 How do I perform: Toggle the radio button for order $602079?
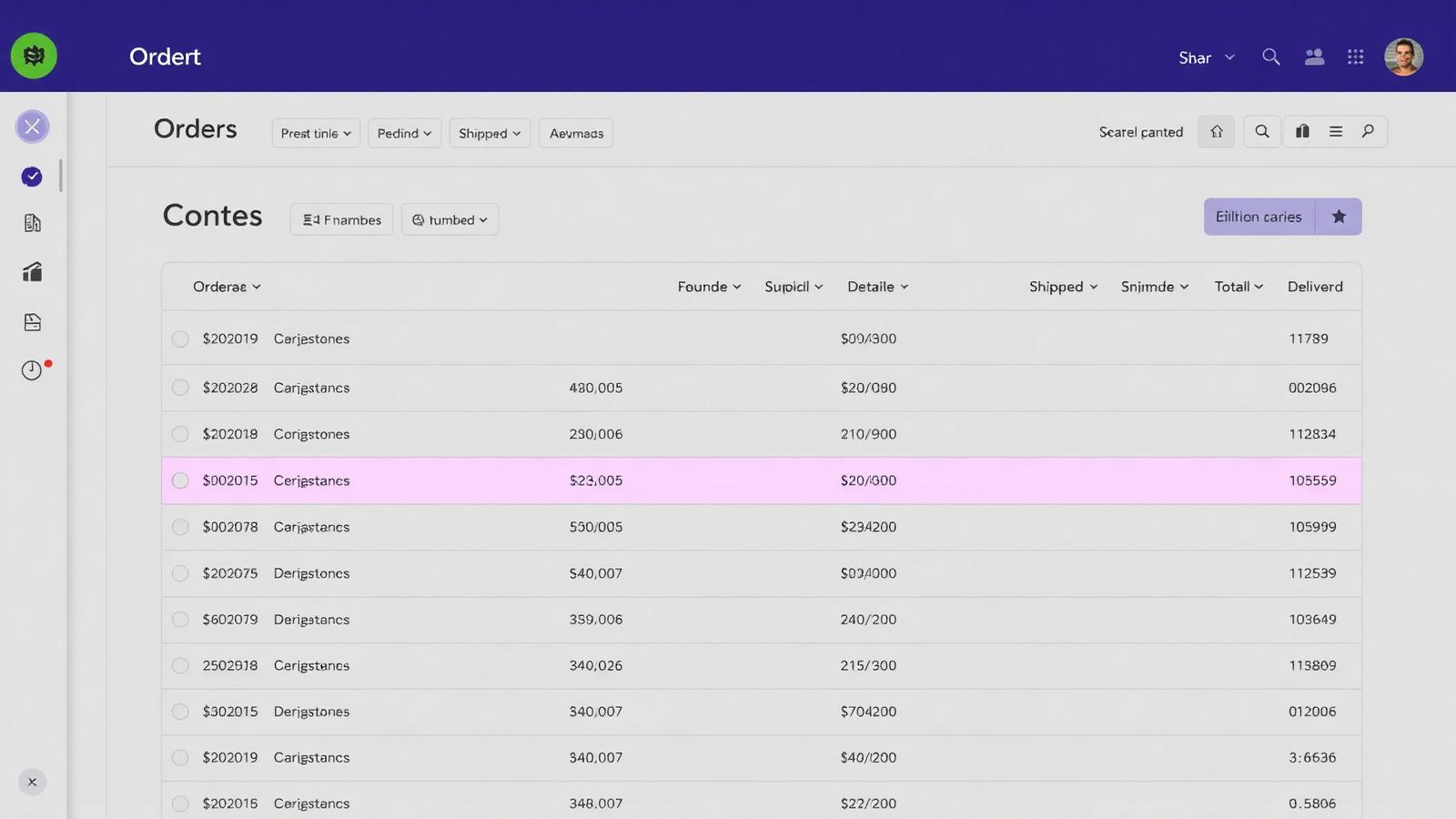pyautogui.click(x=180, y=620)
